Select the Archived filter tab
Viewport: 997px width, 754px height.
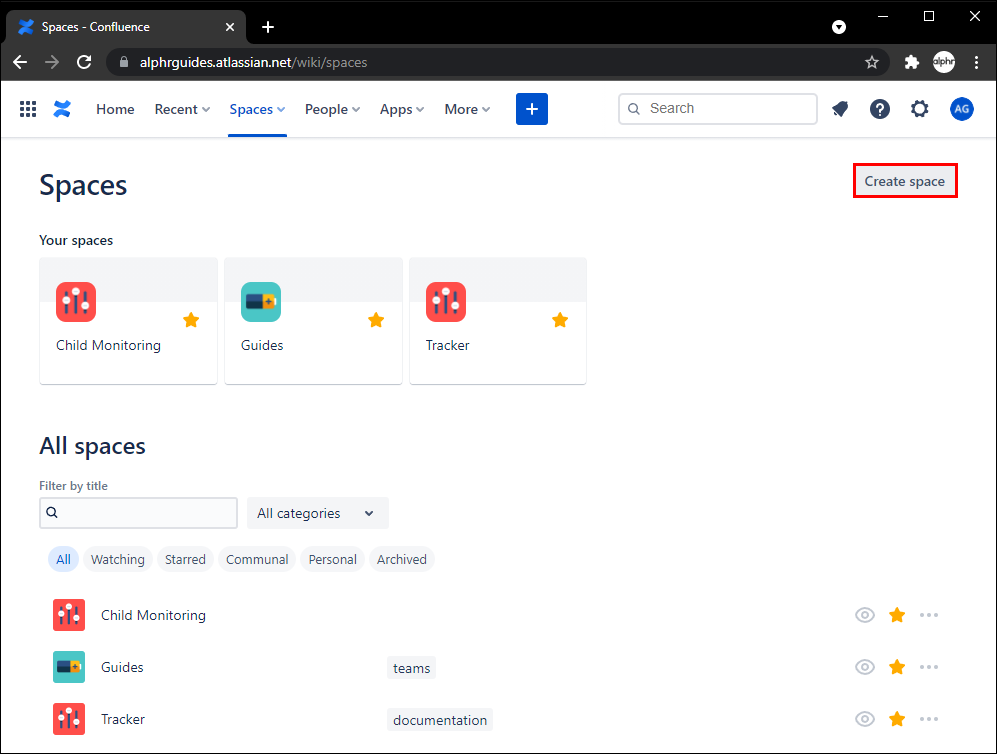point(401,559)
